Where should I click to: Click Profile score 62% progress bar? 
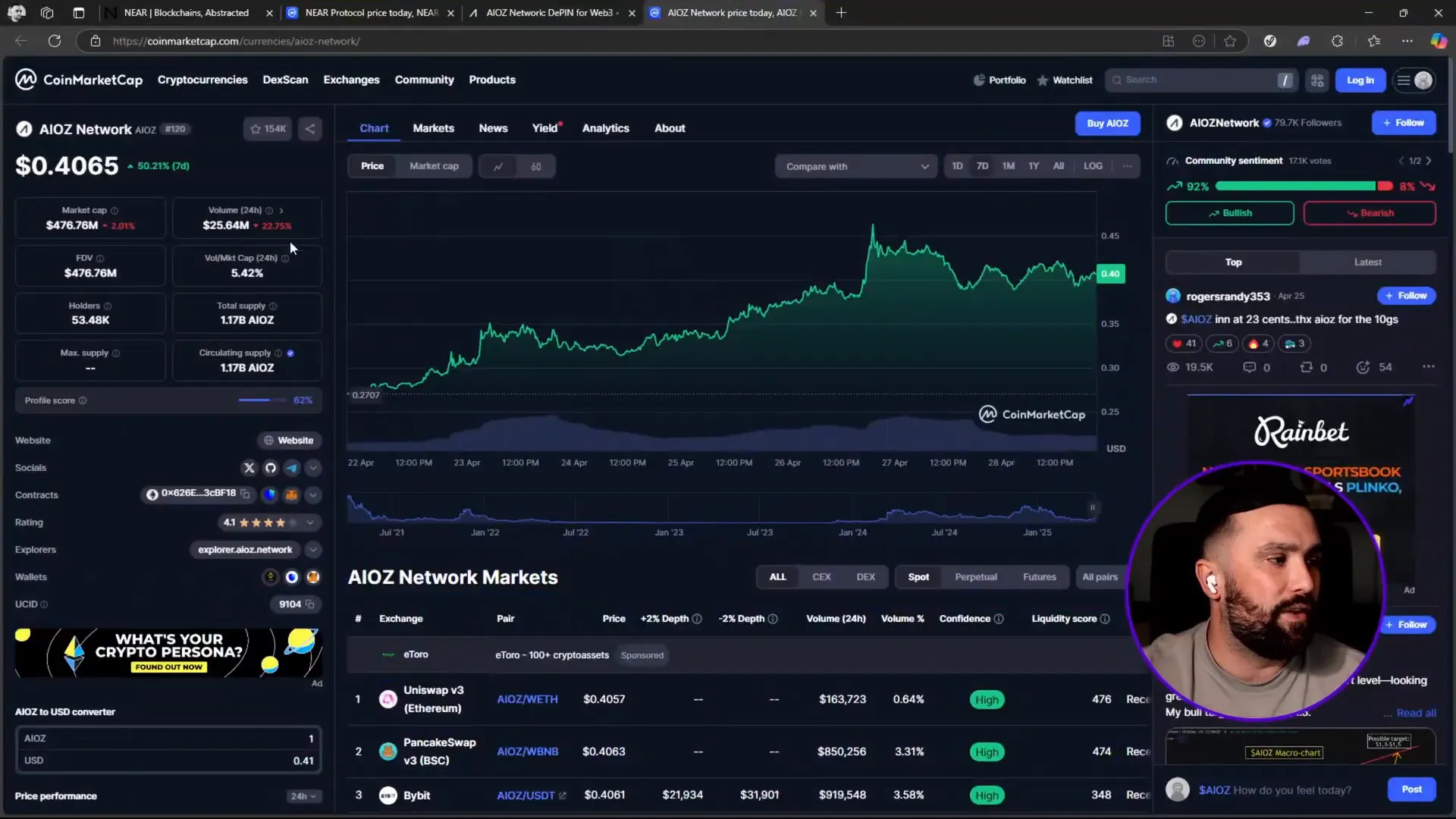click(x=262, y=400)
